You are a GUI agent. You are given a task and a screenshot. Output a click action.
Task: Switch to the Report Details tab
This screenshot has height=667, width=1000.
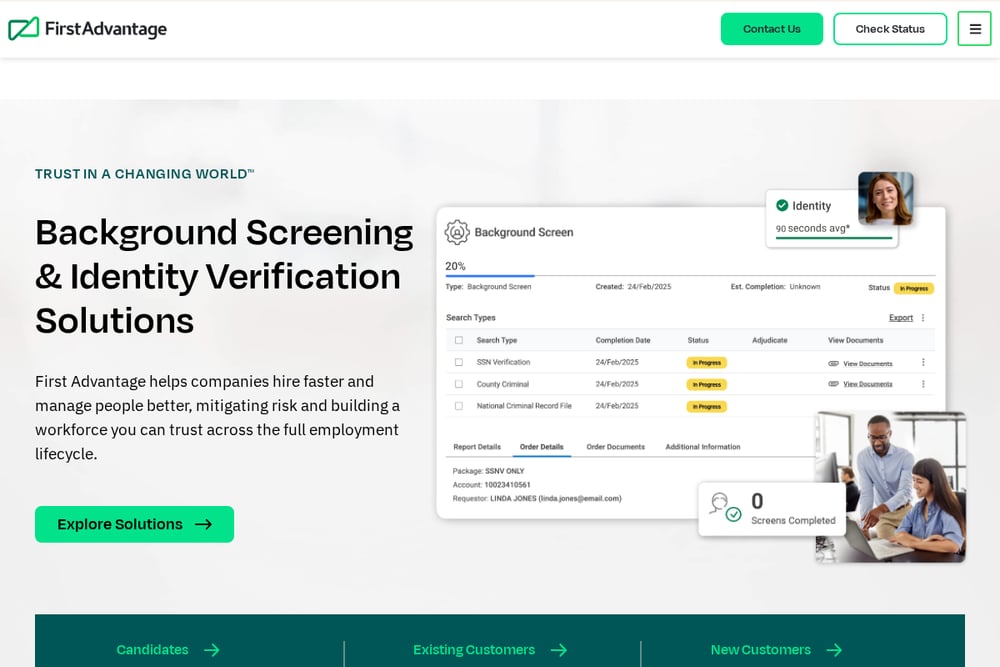tap(477, 447)
